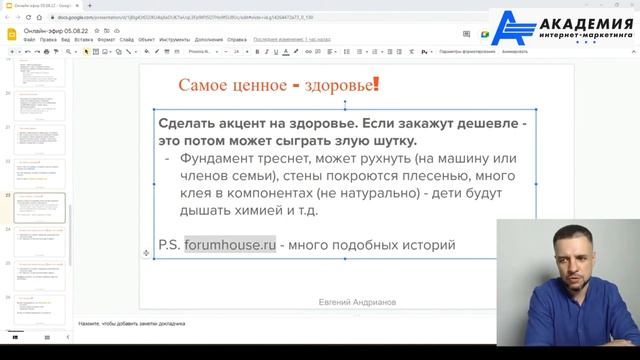
Task: Click the Анимировать button
Action: pos(515,52)
